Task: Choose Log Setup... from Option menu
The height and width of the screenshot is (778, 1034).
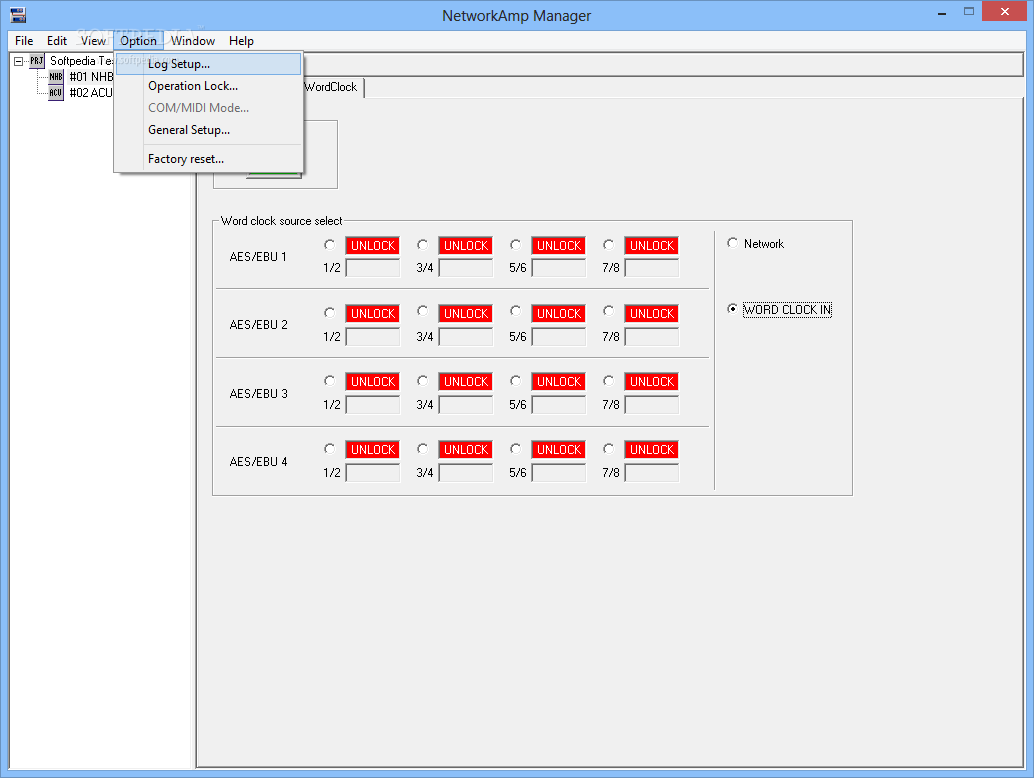Action: click(x=208, y=64)
